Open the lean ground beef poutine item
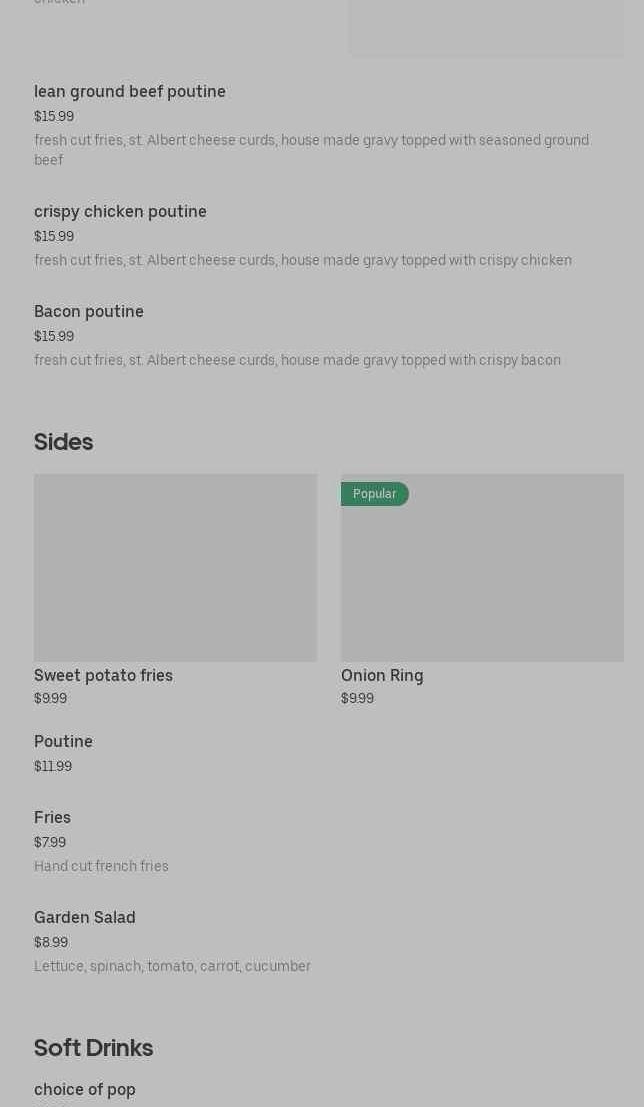 130,92
